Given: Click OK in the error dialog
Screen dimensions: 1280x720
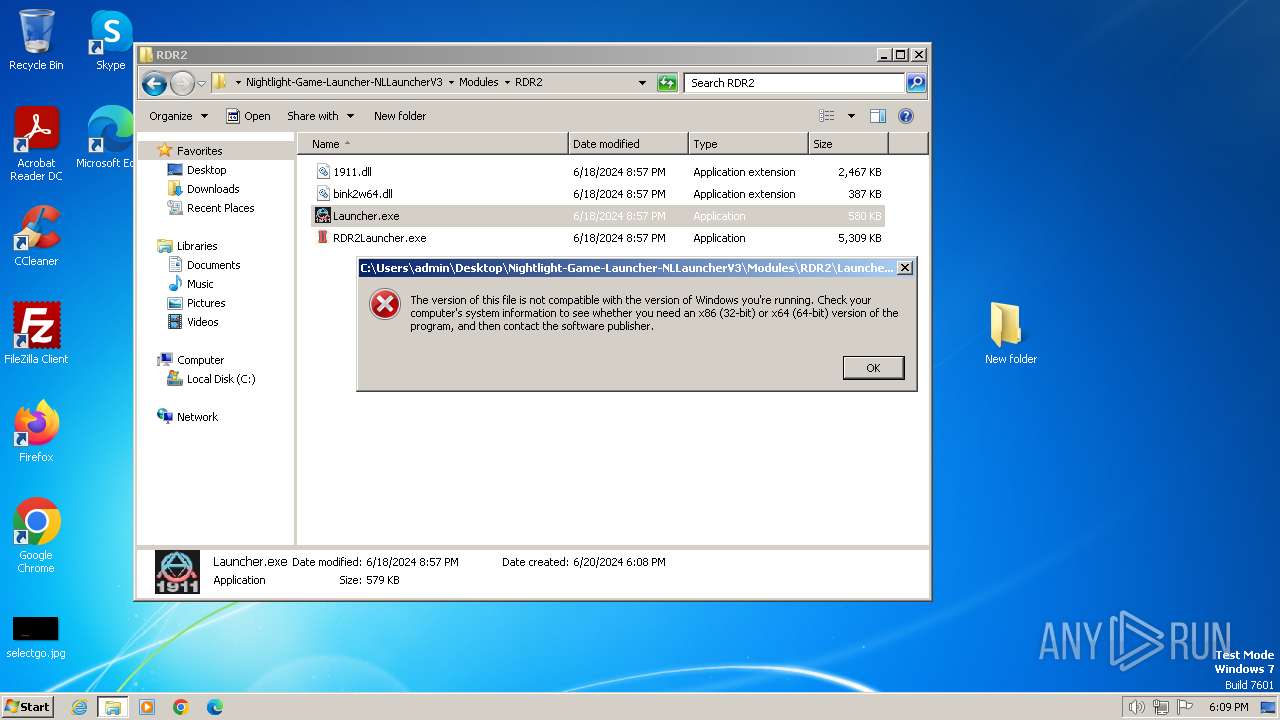Looking at the screenshot, I should (x=873, y=368).
